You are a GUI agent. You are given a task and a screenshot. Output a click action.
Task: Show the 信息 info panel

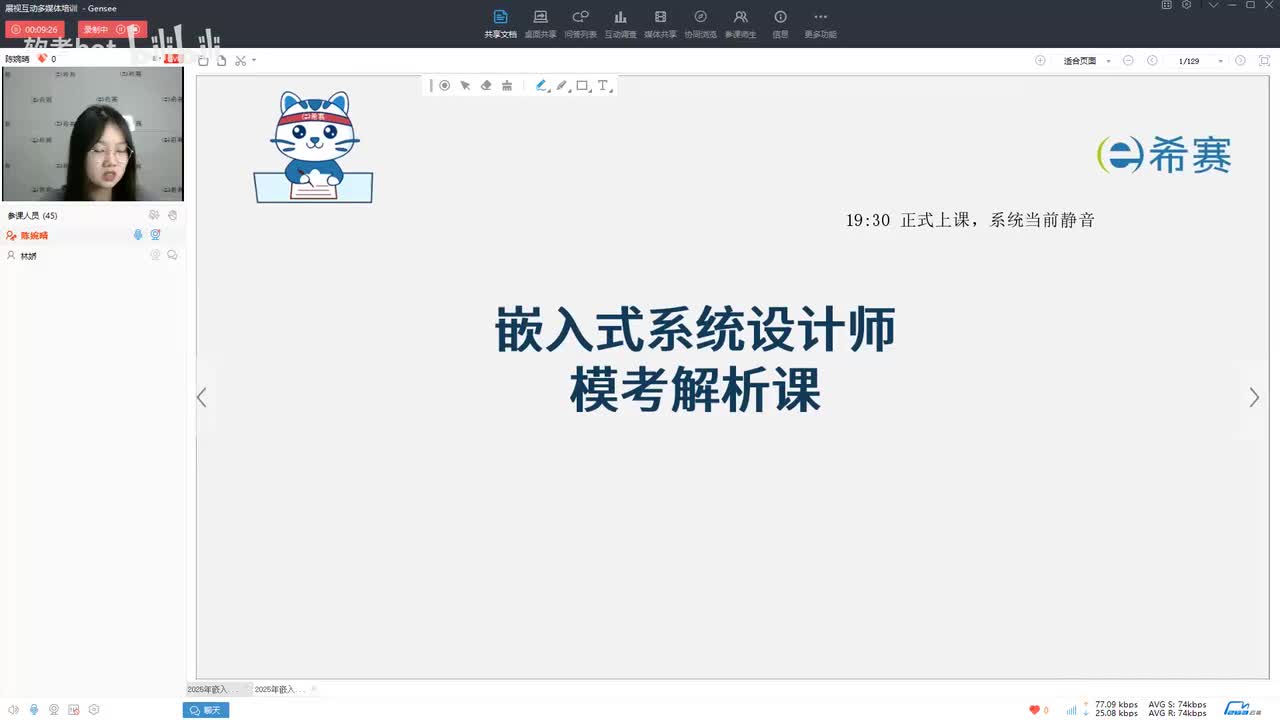pyautogui.click(x=780, y=24)
